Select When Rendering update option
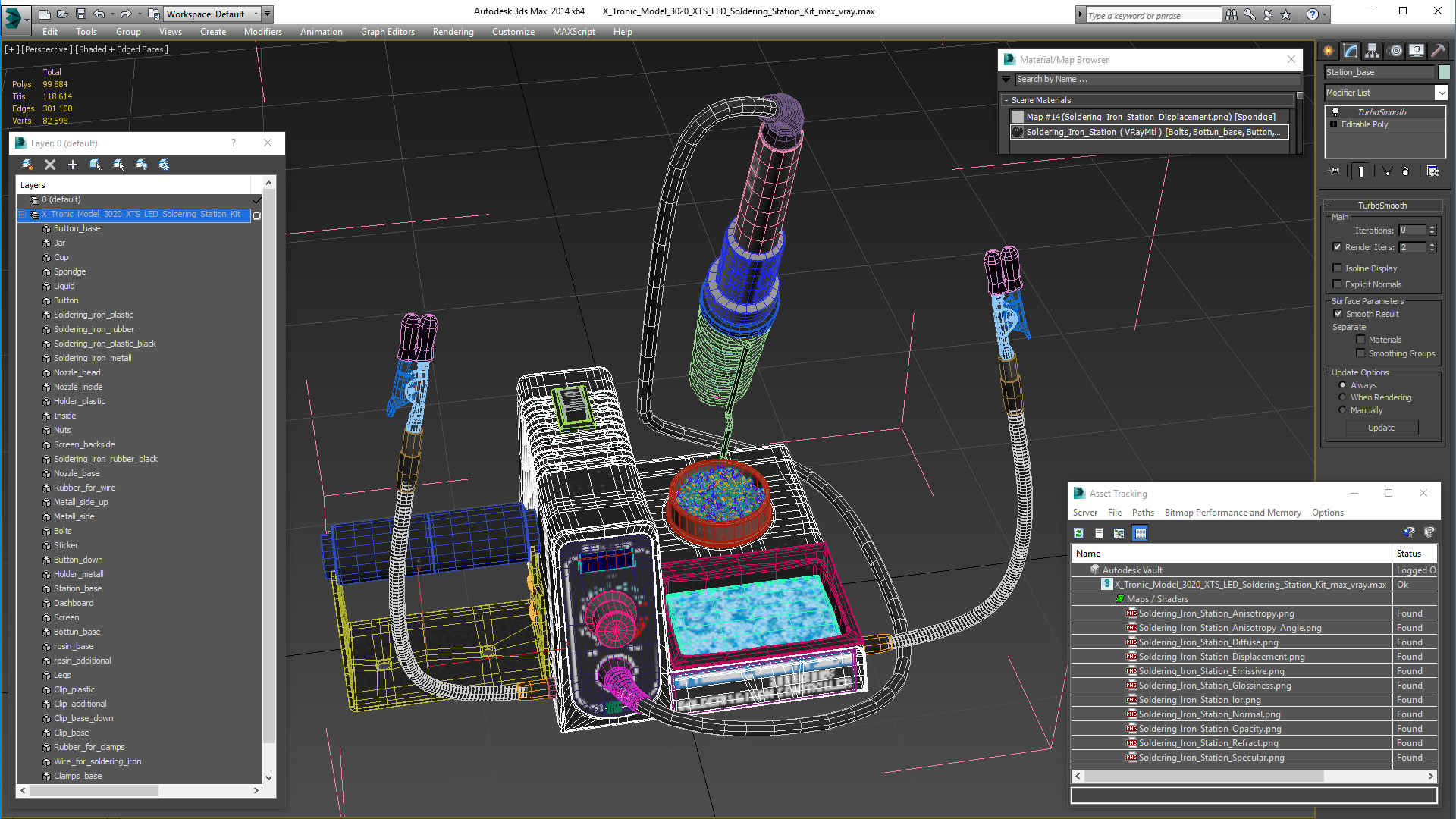Image resolution: width=1456 pixels, height=819 pixels. (1342, 397)
